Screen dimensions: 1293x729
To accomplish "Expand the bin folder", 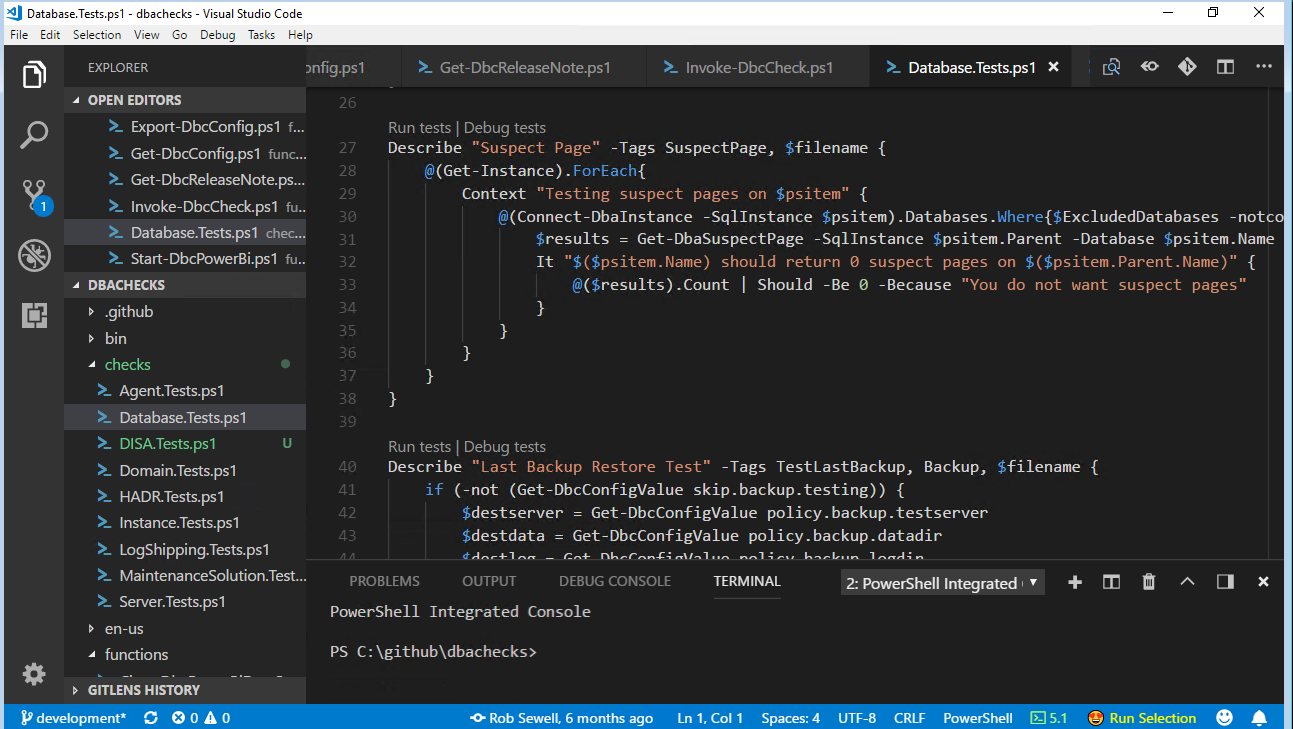I will [x=114, y=338].
